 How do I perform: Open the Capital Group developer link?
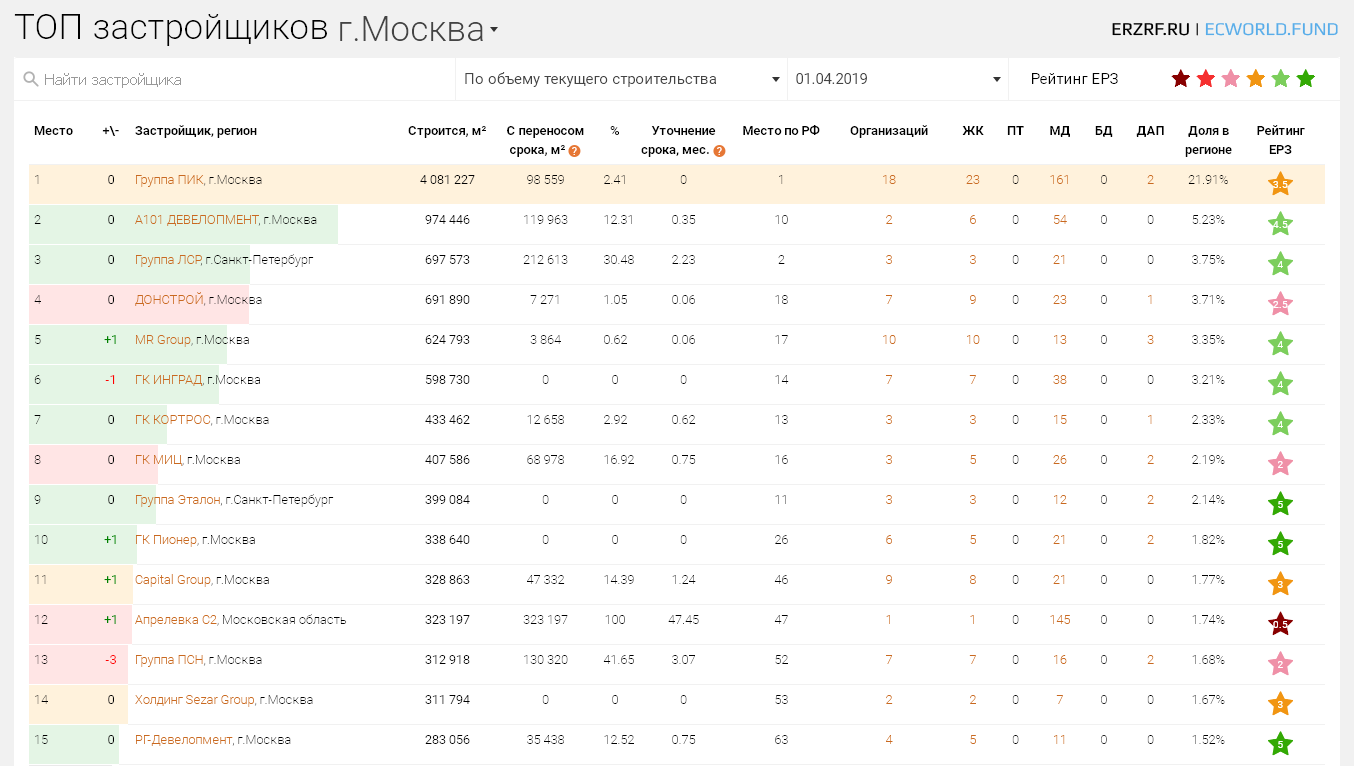click(x=173, y=580)
